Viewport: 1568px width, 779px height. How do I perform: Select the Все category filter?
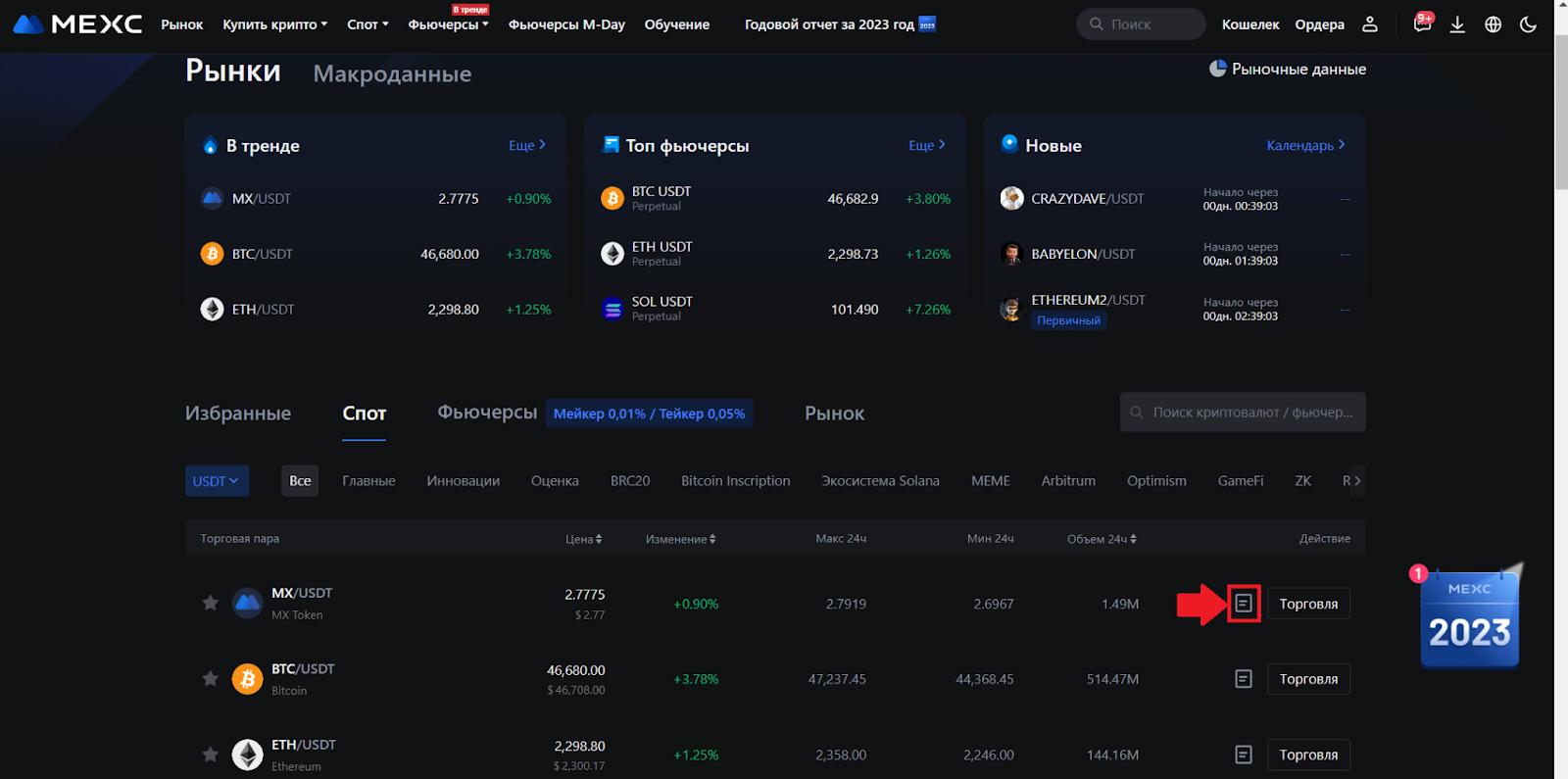click(x=300, y=481)
